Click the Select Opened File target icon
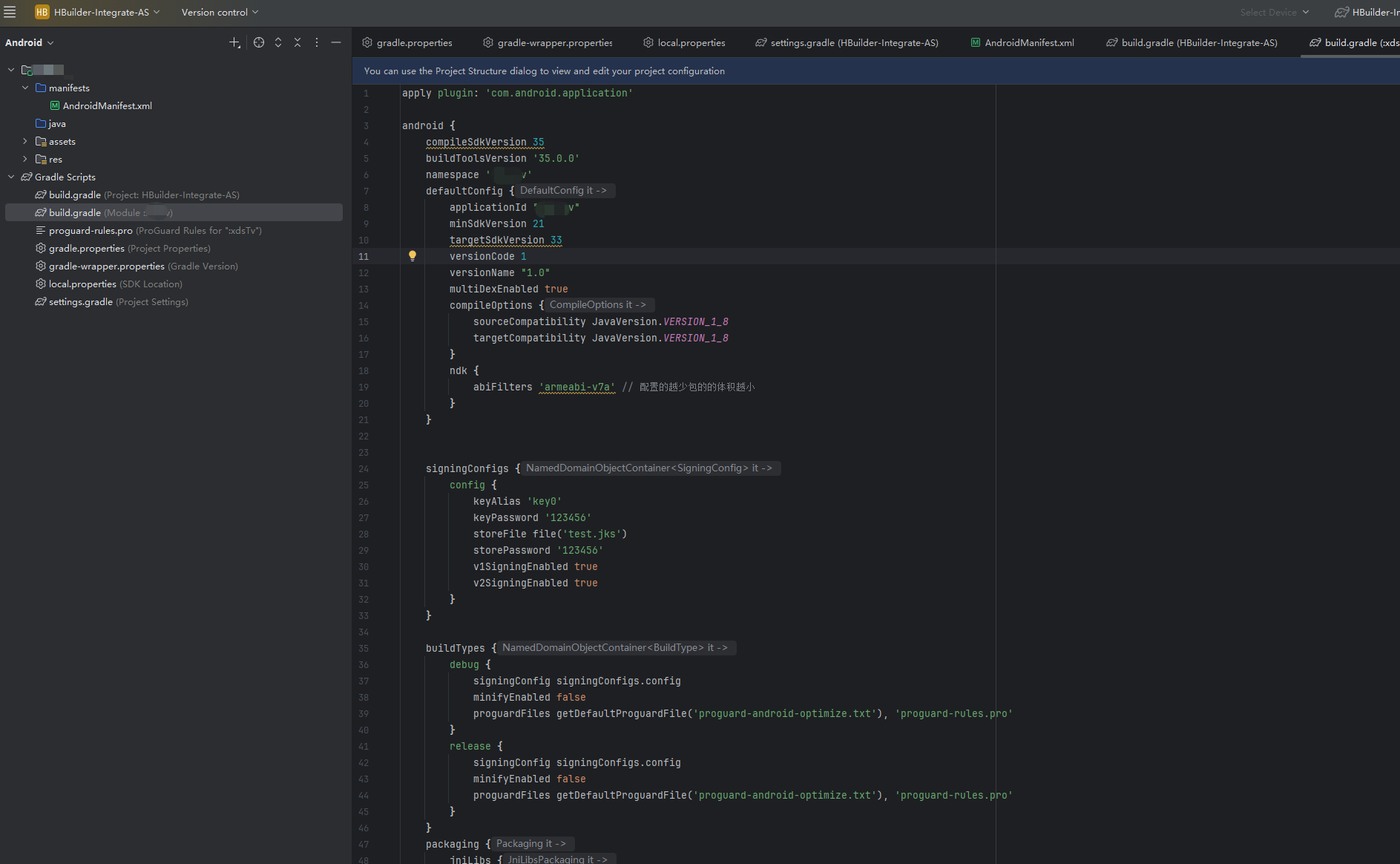The image size is (1400, 864). tap(258, 42)
